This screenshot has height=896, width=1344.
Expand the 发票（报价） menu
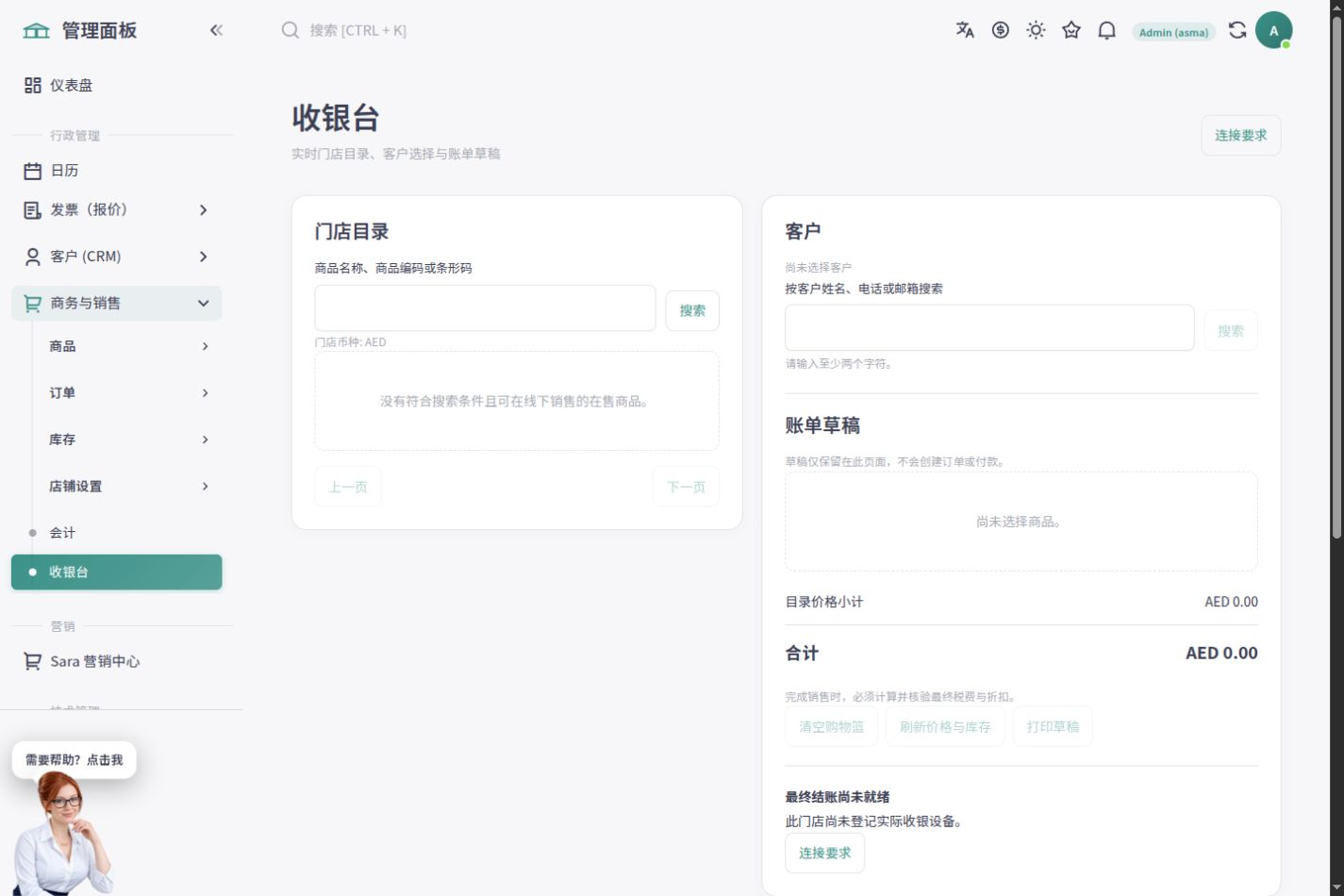(x=117, y=209)
